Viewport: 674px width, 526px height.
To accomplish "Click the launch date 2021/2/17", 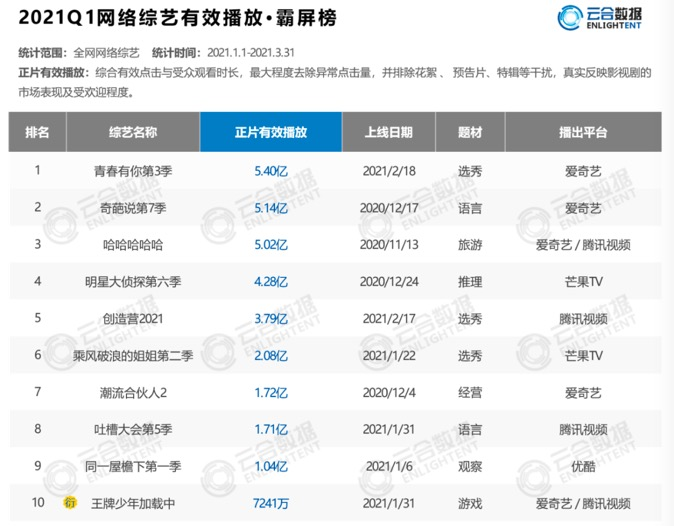I will tap(389, 319).
